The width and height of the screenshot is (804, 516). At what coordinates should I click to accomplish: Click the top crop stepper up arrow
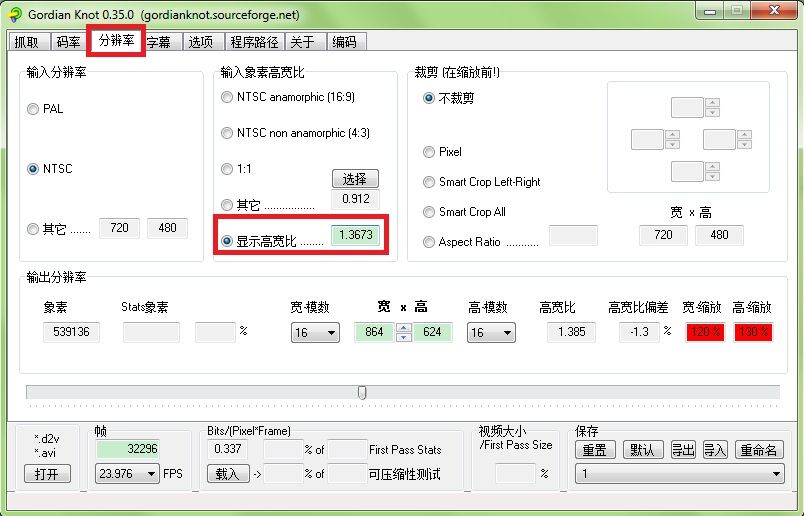click(x=712, y=103)
